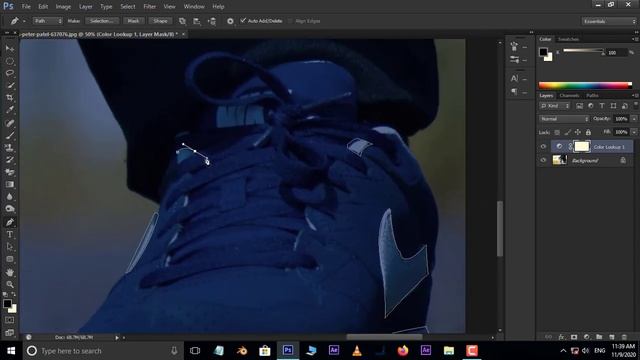640x360 pixels.
Task: Switch to the Paths tab
Action: coord(592,96)
